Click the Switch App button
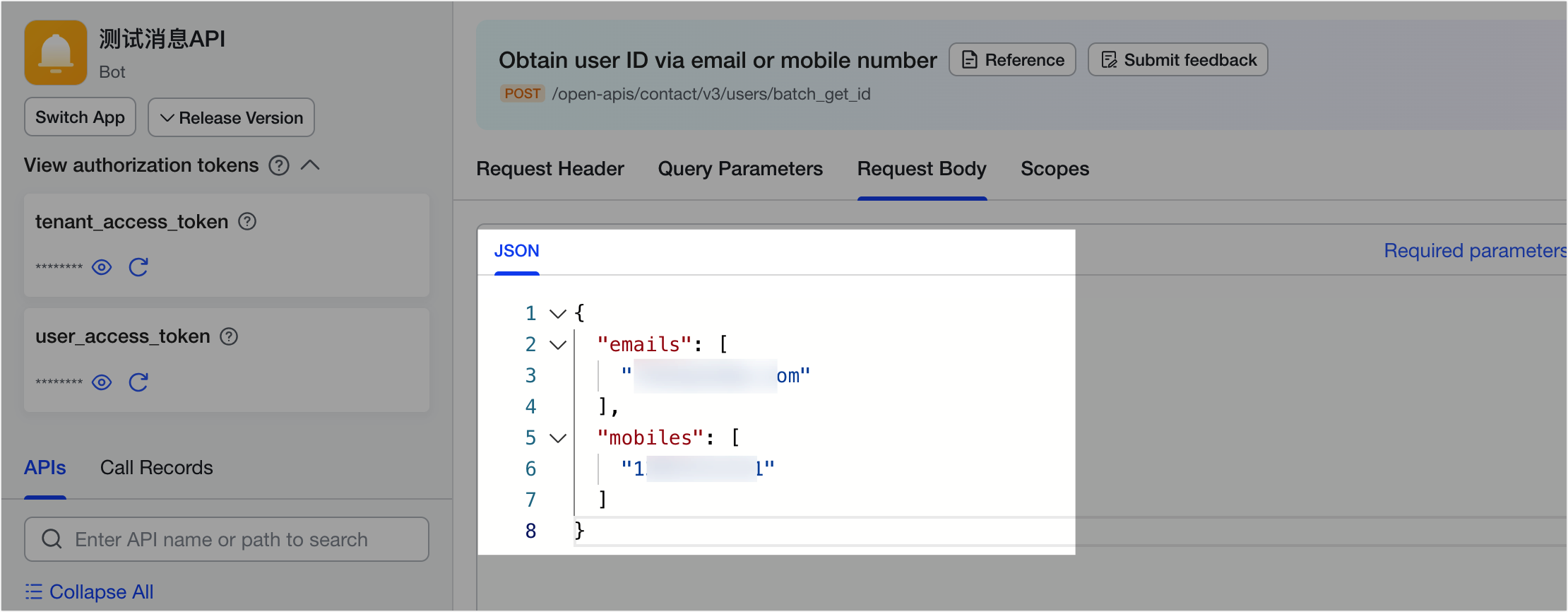The height and width of the screenshot is (612, 1568). coord(80,117)
